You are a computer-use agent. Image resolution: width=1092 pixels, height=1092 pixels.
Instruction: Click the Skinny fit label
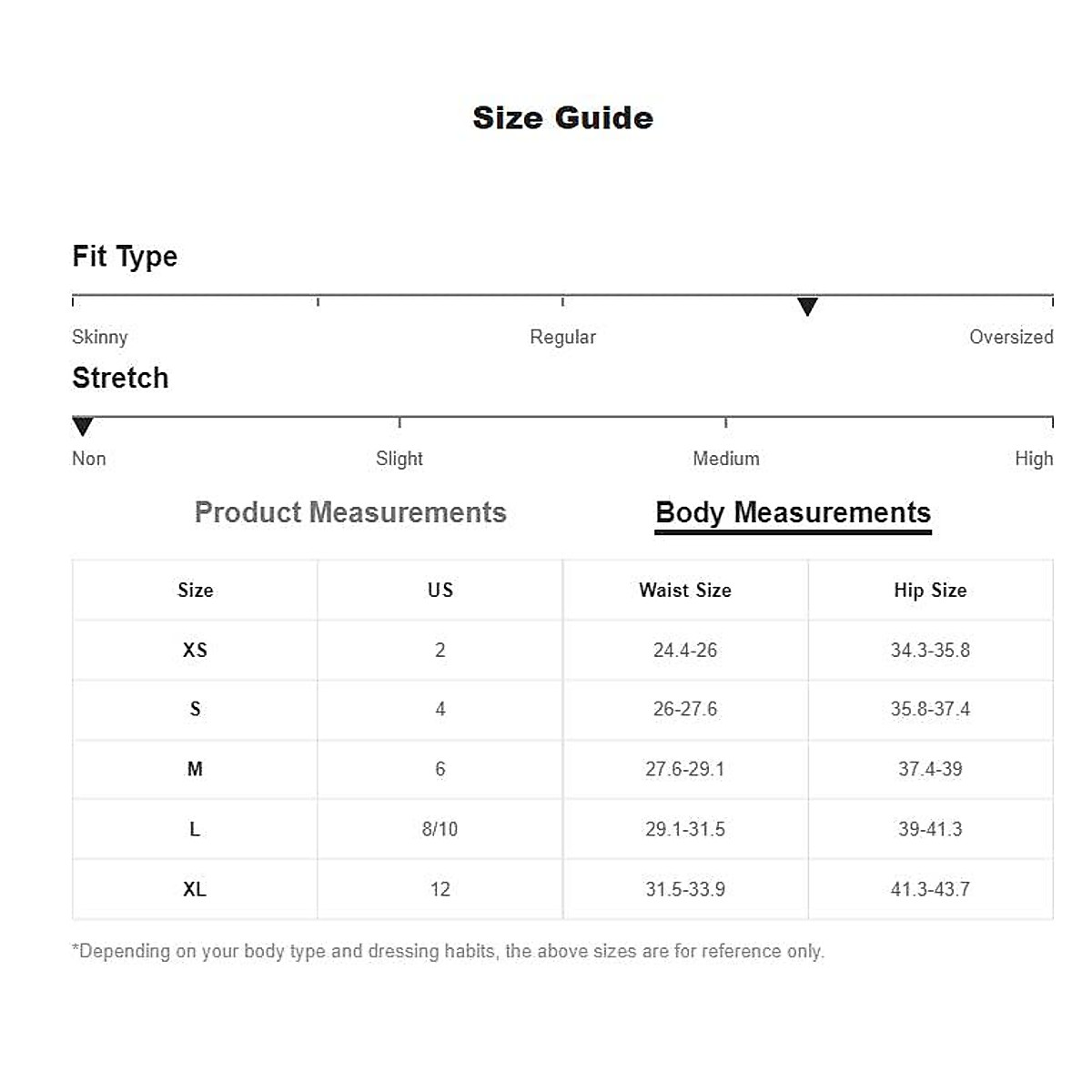point(100,337)
